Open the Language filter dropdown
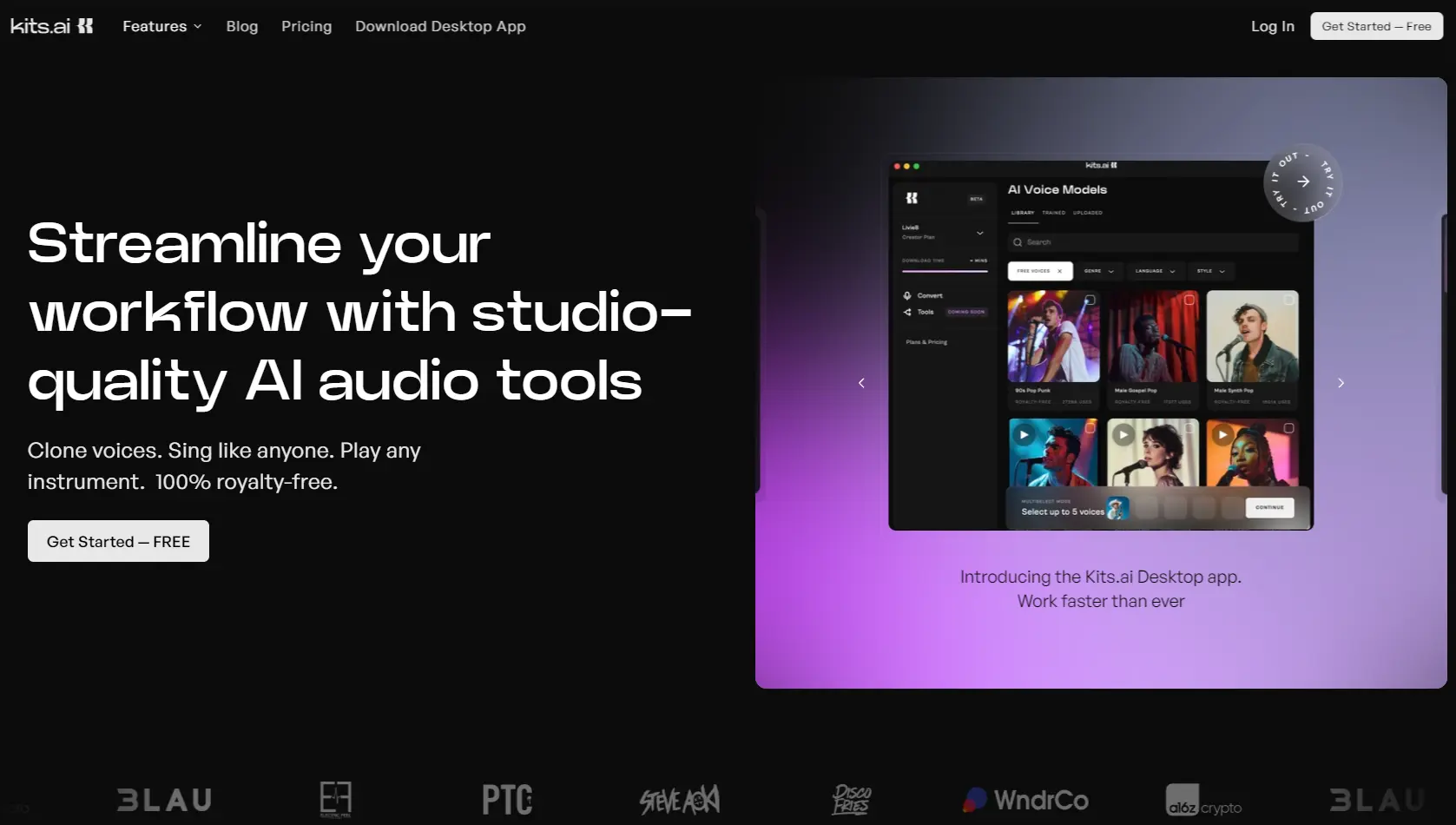1456x825 pixels. click(1155, 271)
